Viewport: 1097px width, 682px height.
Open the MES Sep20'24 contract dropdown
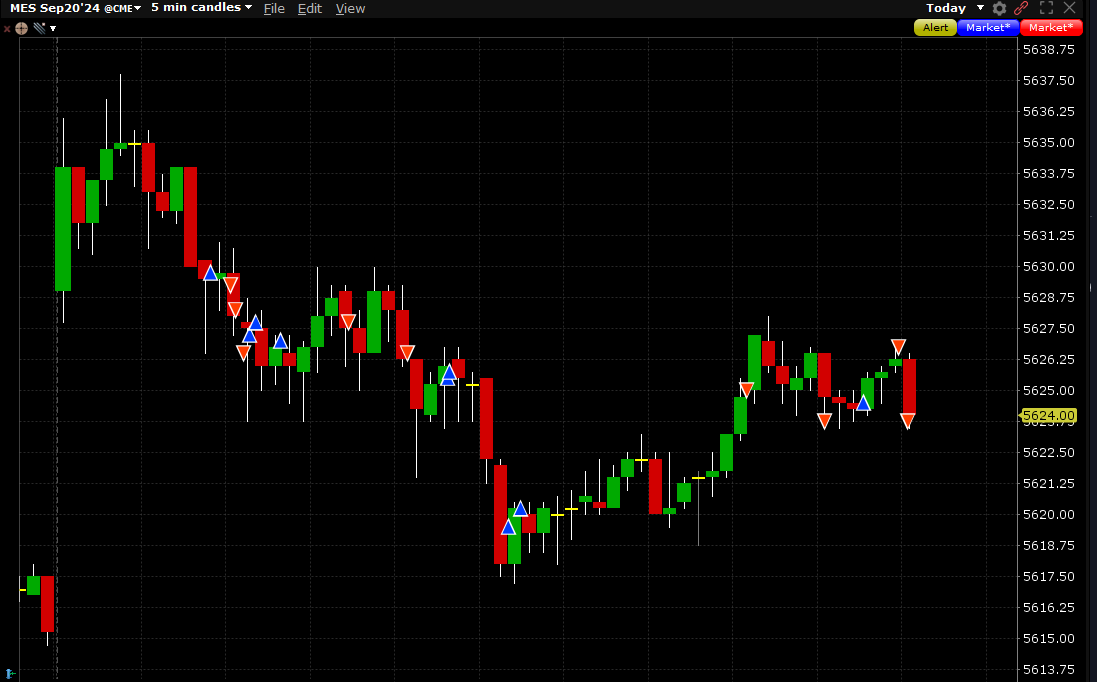(x=76, y=8)
